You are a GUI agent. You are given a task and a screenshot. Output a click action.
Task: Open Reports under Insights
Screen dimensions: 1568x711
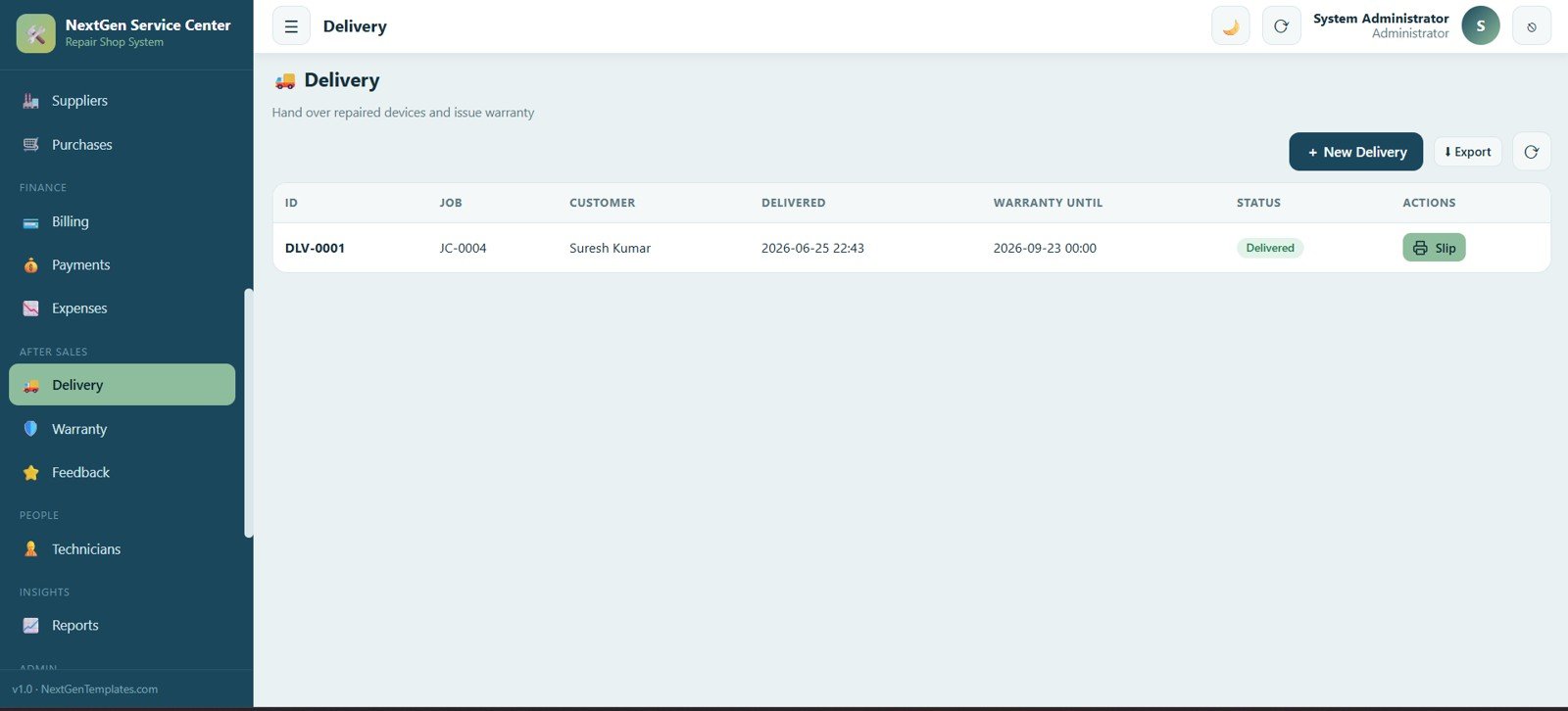tap(122, 626)
